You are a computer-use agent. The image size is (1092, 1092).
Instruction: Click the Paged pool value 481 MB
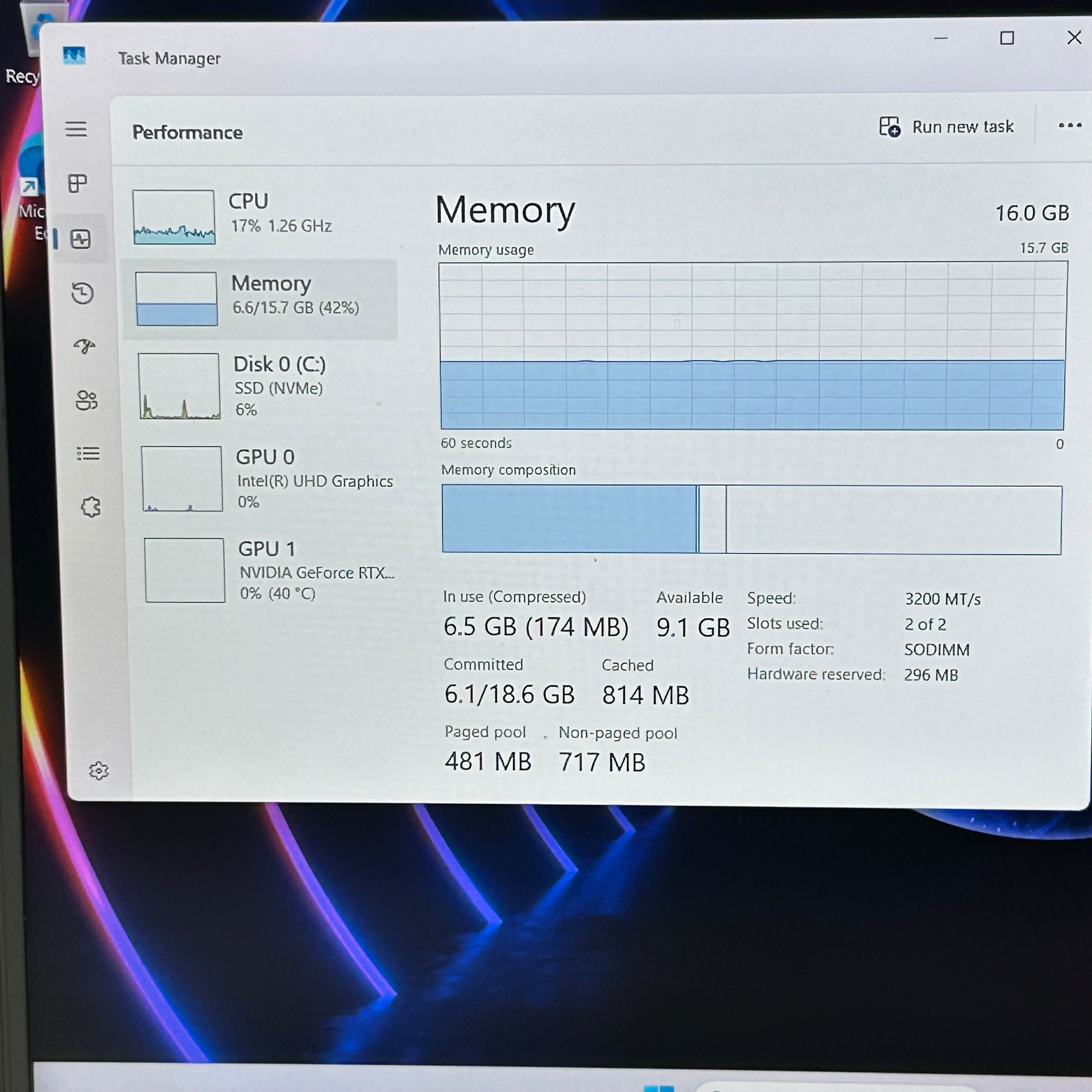point(488,761)
